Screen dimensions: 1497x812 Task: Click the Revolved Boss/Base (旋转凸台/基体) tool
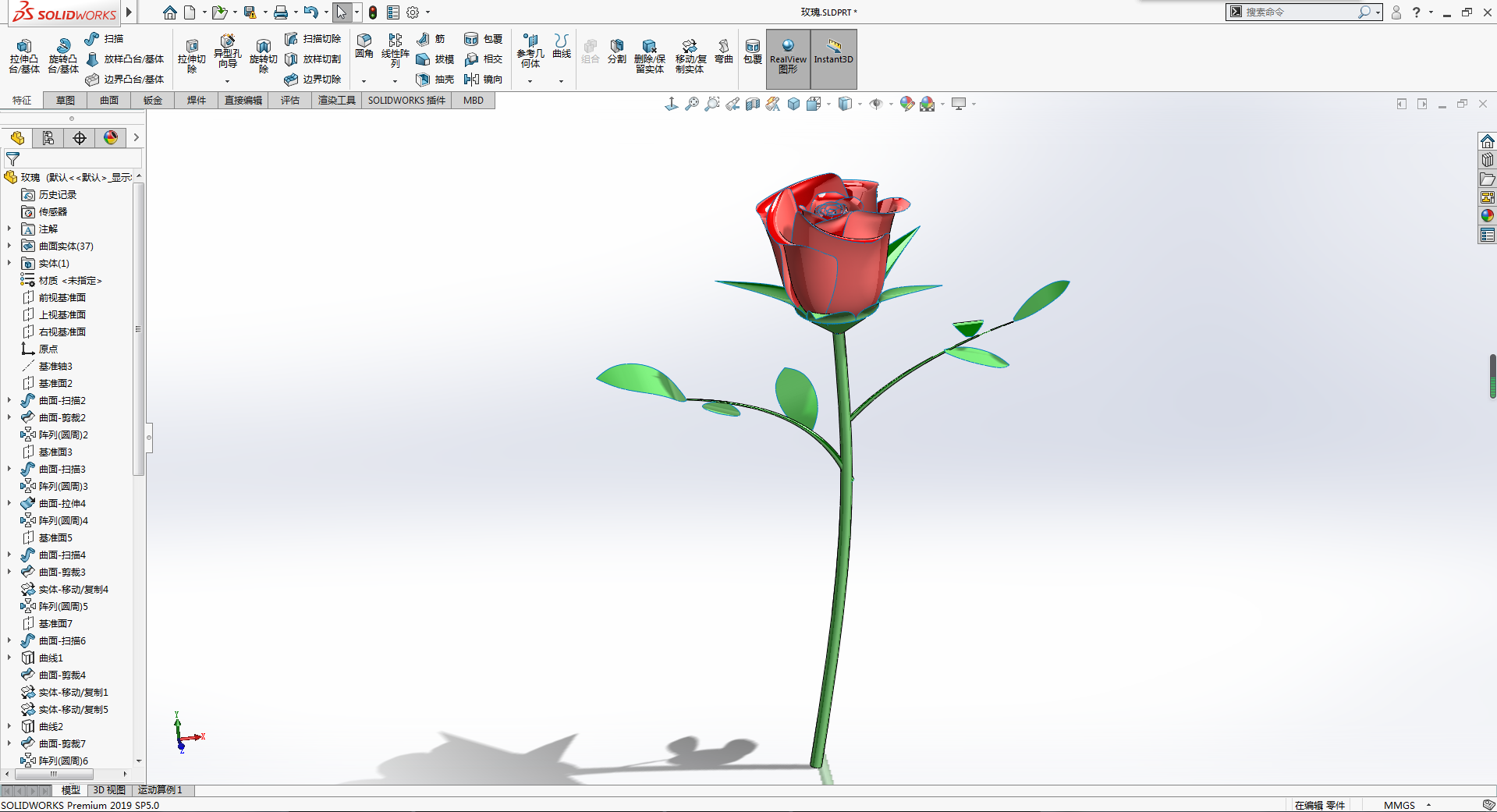tap(63, 56)
